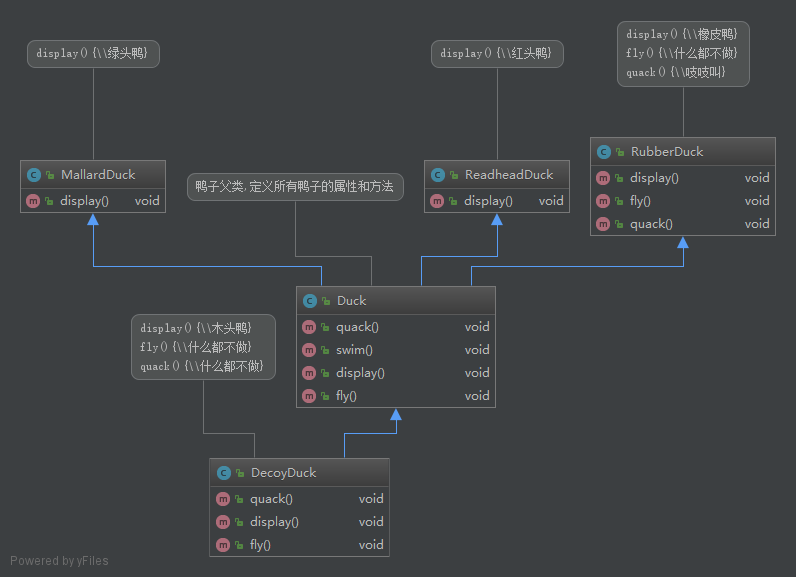Select the quack() method in DecoyDuck
Screen dimensions: 796x577
[x=271, y=499]
